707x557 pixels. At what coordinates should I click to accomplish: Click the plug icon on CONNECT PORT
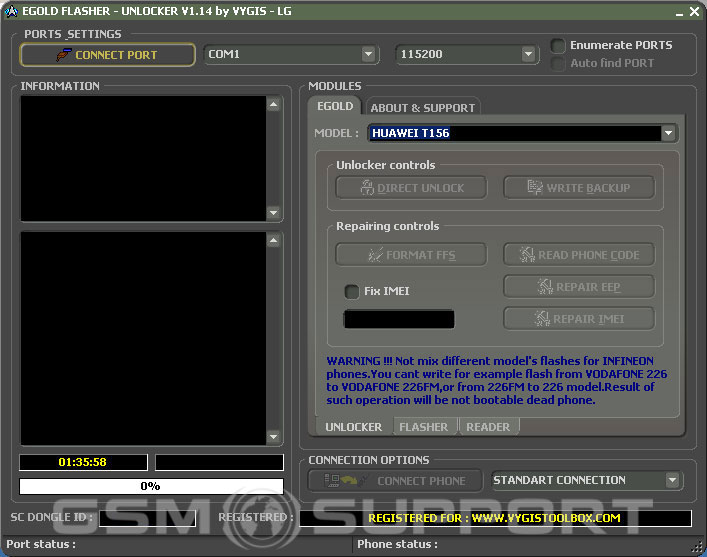tap(64, 55)
